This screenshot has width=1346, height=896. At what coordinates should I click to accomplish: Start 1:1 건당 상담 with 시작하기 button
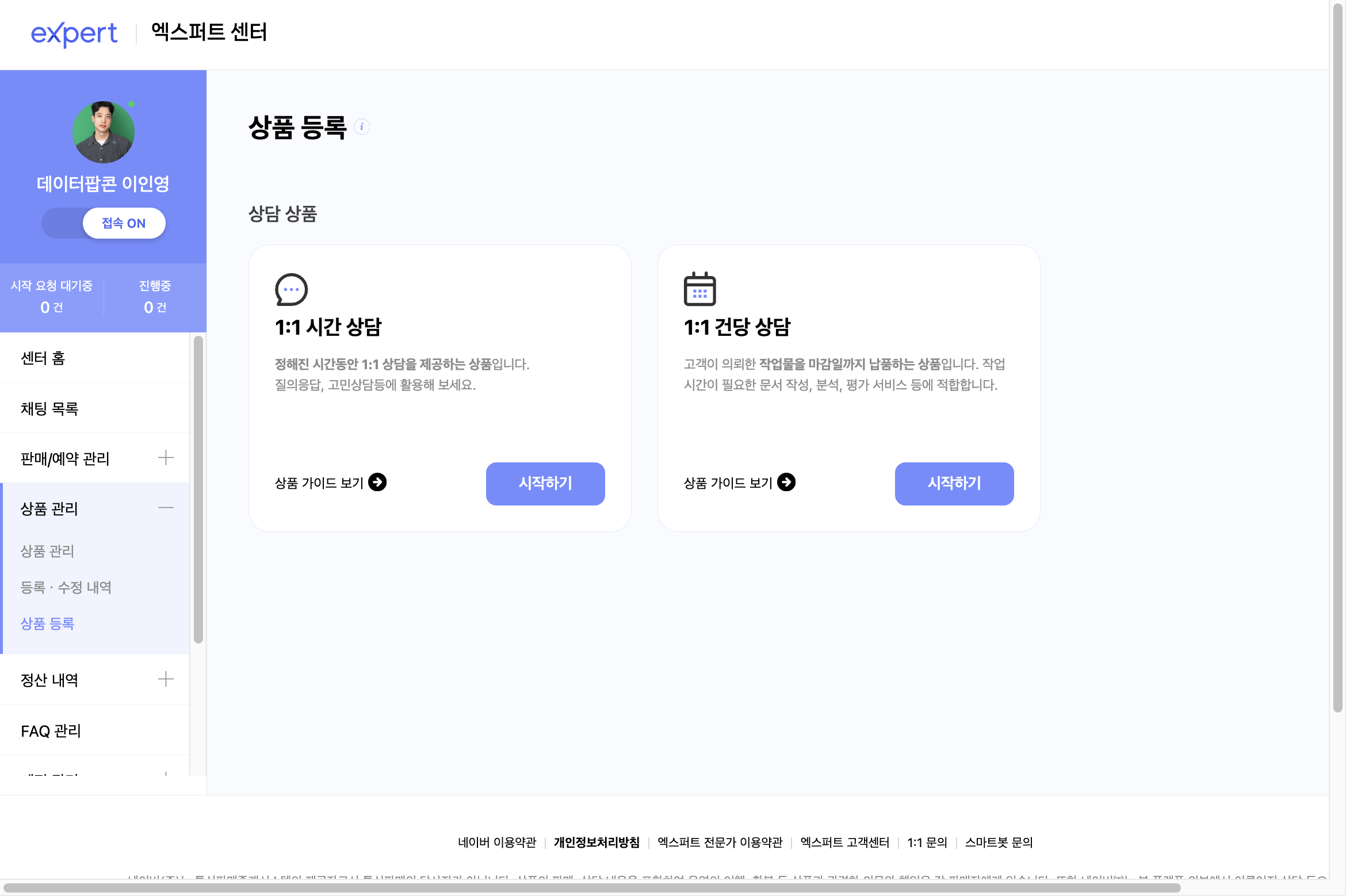point(954,484)
